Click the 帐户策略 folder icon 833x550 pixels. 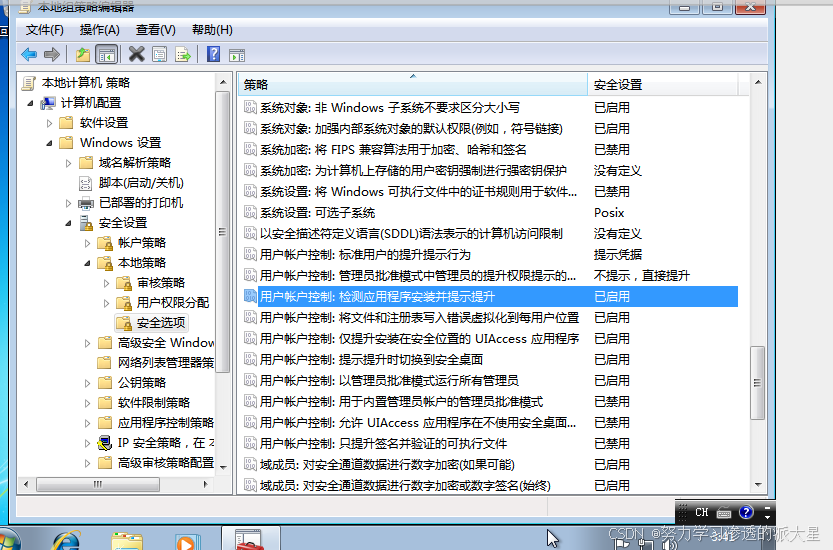coord(105,243)
